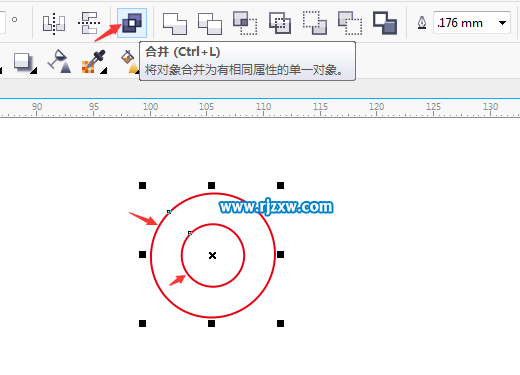Select the Transparency wine-glass tool
The image size is (520, 375).
point(59,61)
